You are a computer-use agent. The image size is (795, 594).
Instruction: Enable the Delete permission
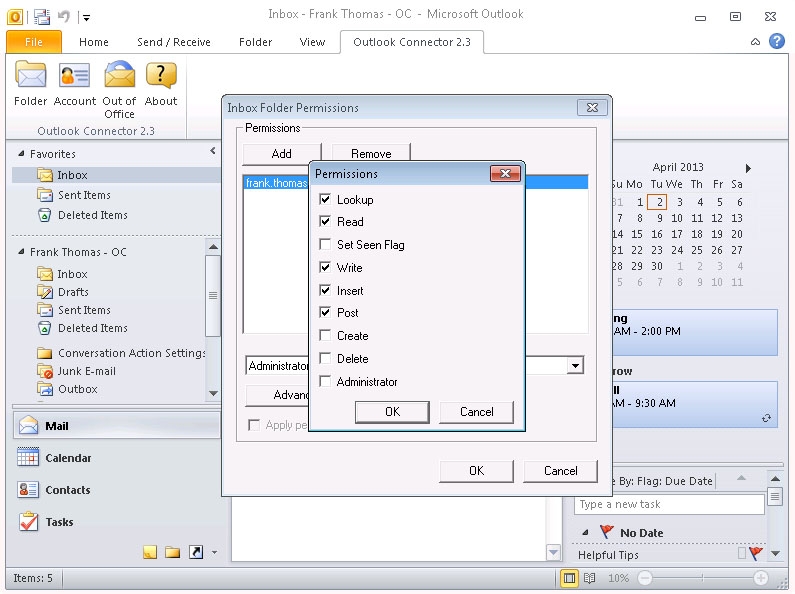click(x=326, y=358)
